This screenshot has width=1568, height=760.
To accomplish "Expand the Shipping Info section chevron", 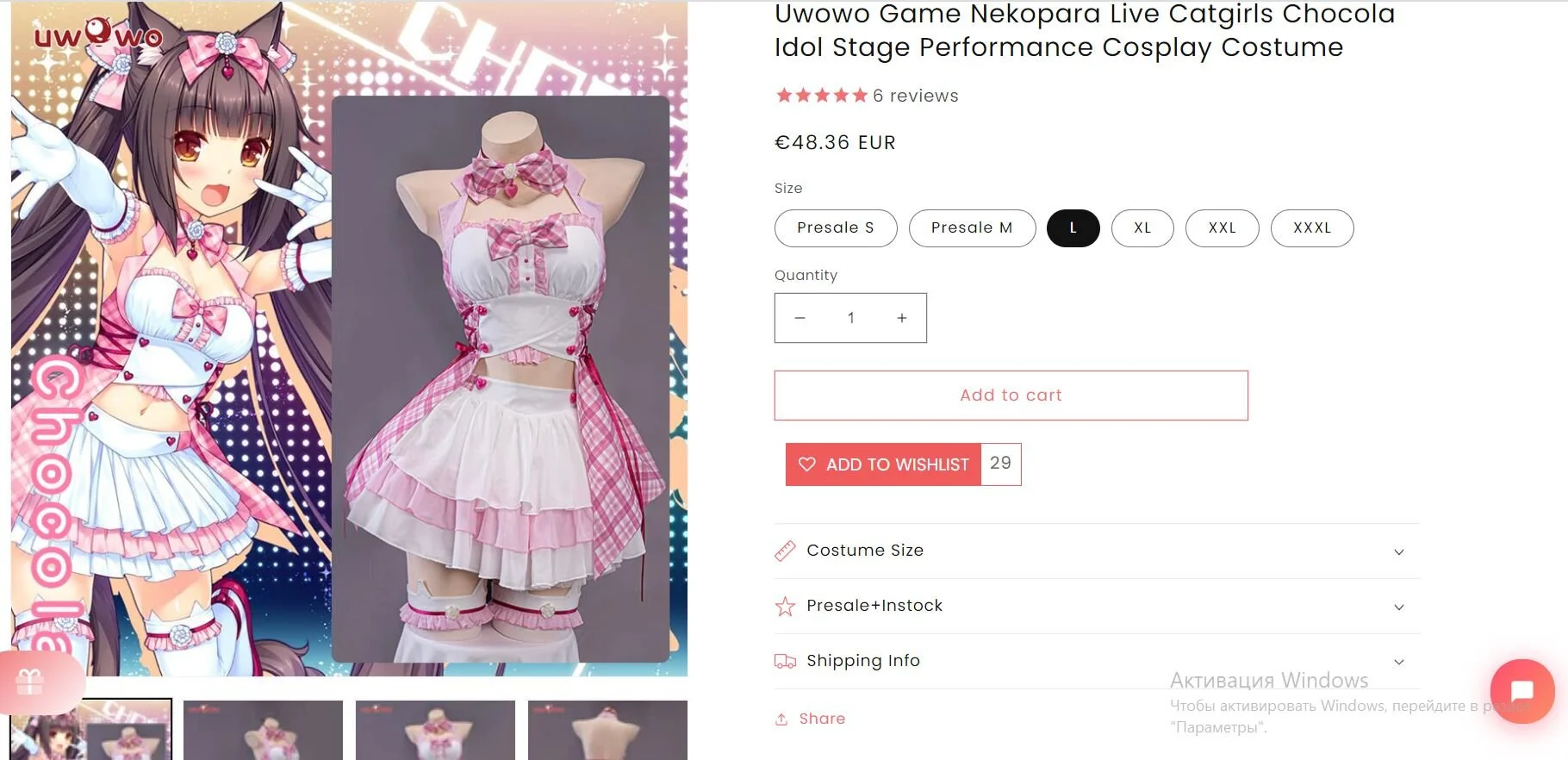I will coord(1398,662).
